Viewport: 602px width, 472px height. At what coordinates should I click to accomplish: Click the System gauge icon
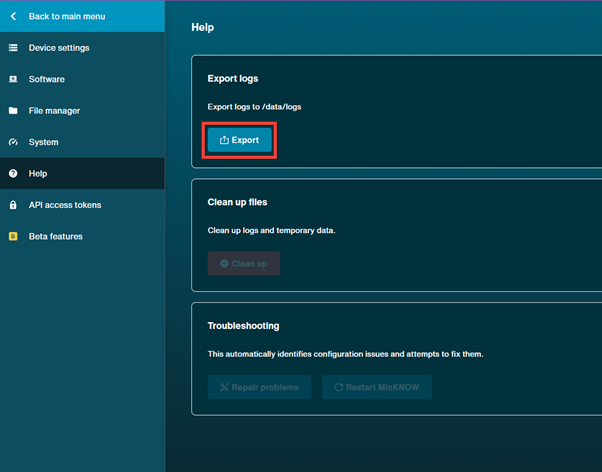pos(13,142)
